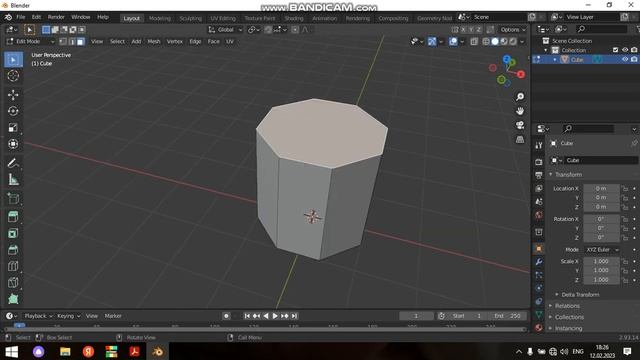Enable face select mode
The image size is (640, 360).
point(80,42)
